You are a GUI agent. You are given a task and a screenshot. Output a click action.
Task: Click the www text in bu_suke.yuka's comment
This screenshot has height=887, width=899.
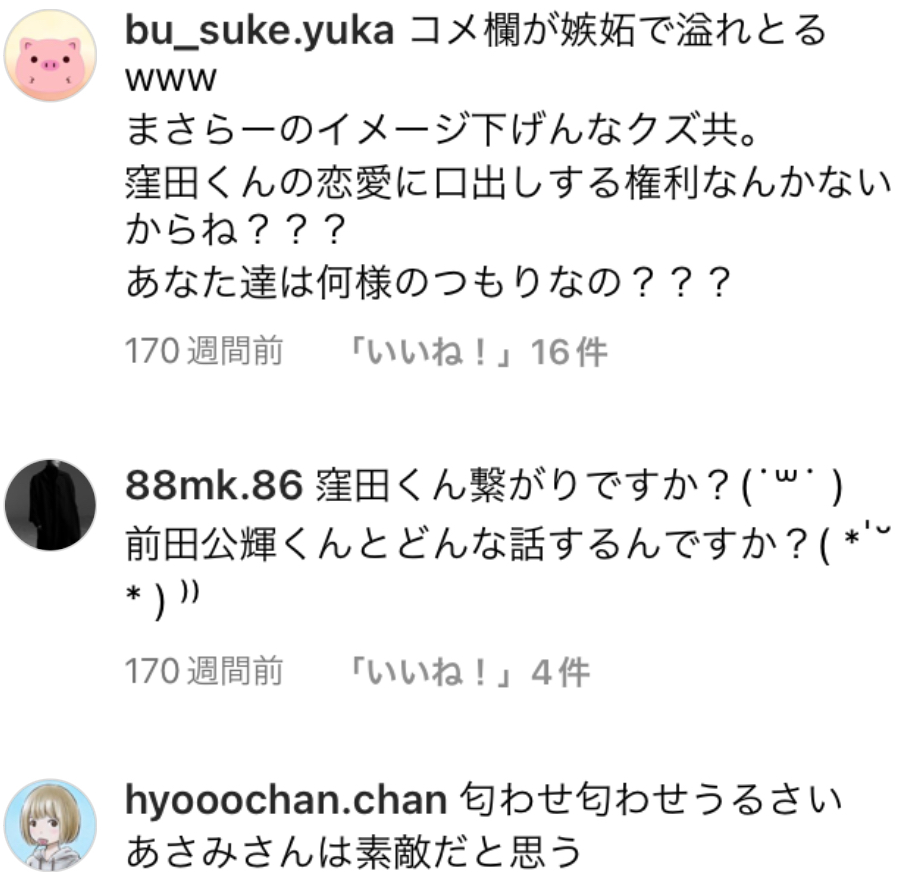[171, 80]
